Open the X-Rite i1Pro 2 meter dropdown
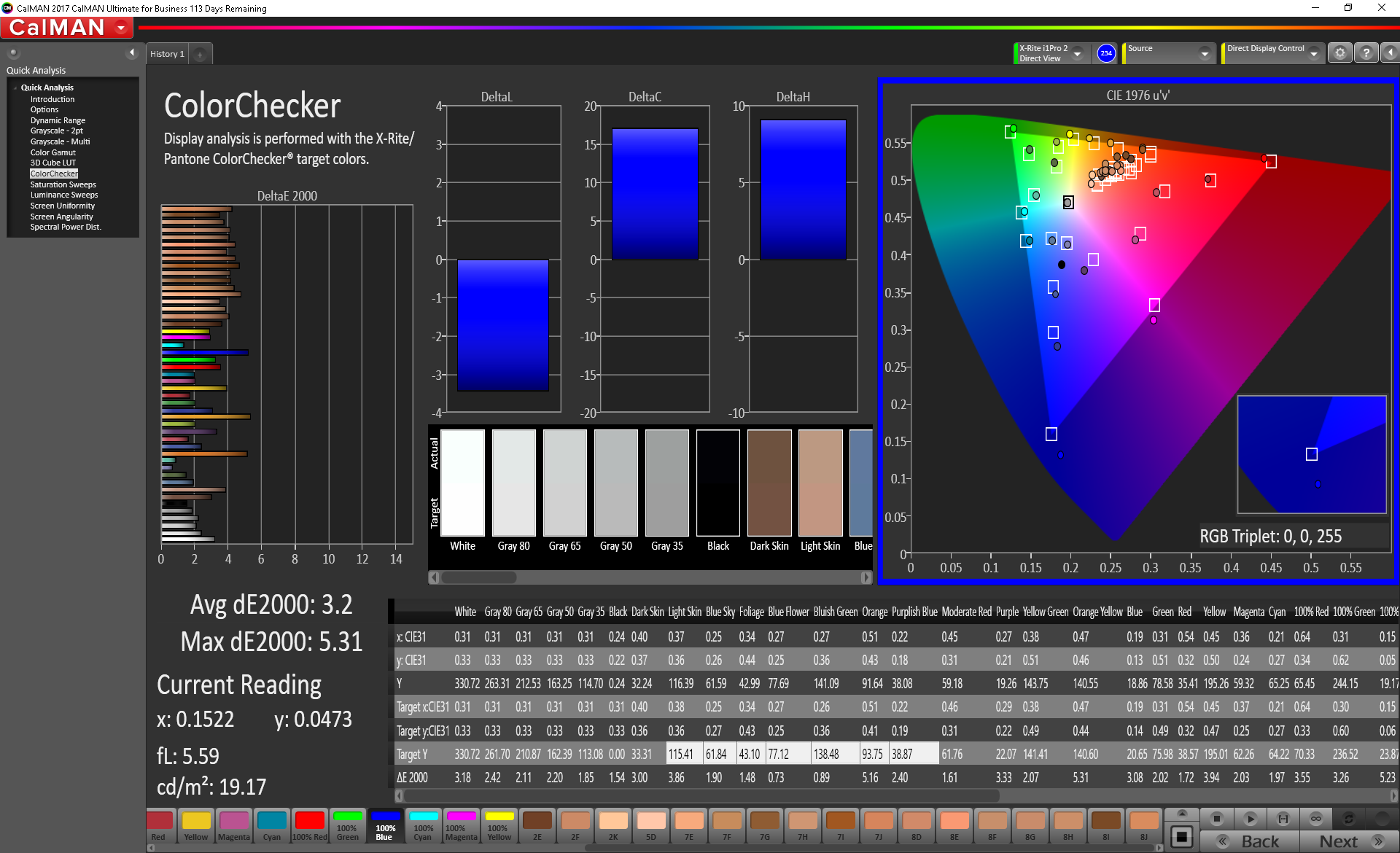Viewport: 1400px width, 853px height. click(x=1077, y=54)
